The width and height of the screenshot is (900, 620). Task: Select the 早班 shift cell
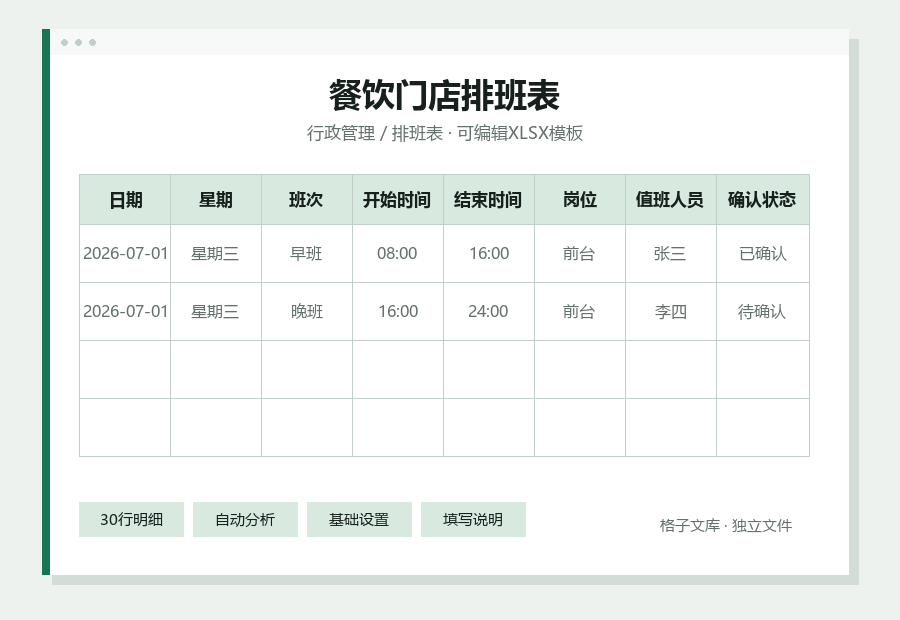coord(307,253)
